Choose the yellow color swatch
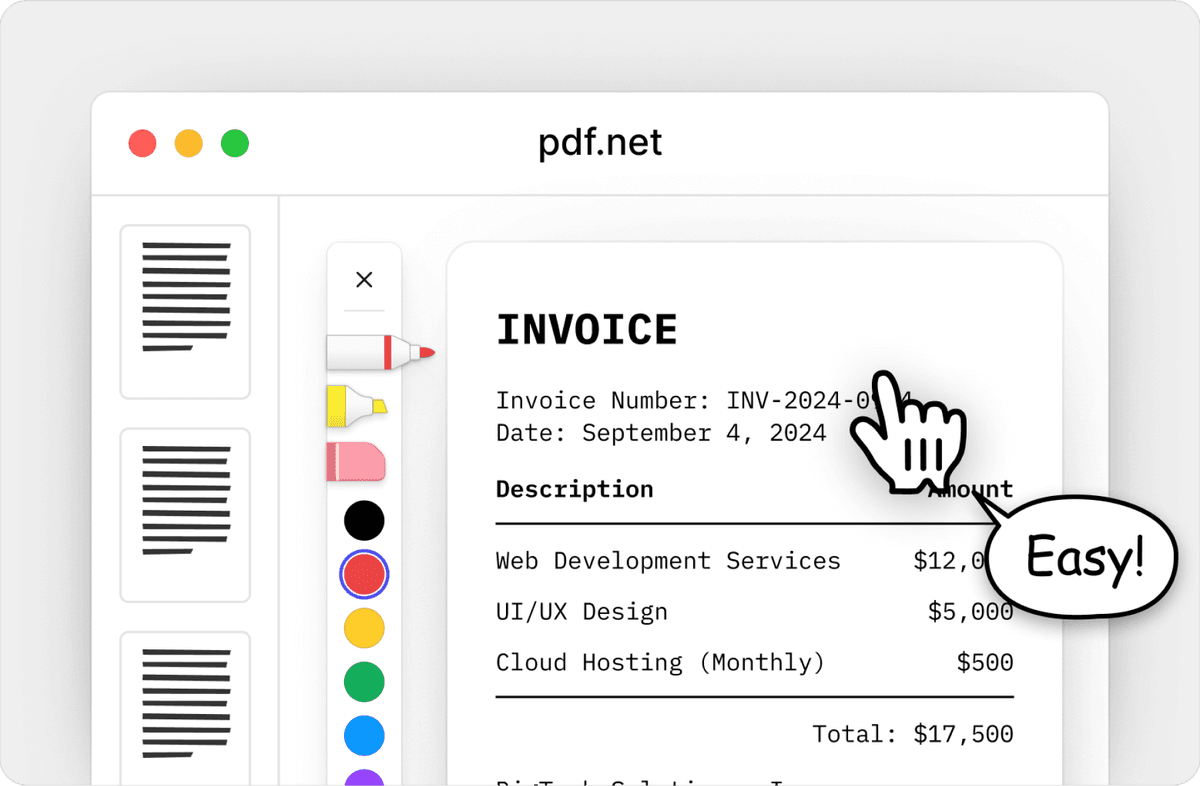Screen dimensions: 1200x786 tap(364, 628)
